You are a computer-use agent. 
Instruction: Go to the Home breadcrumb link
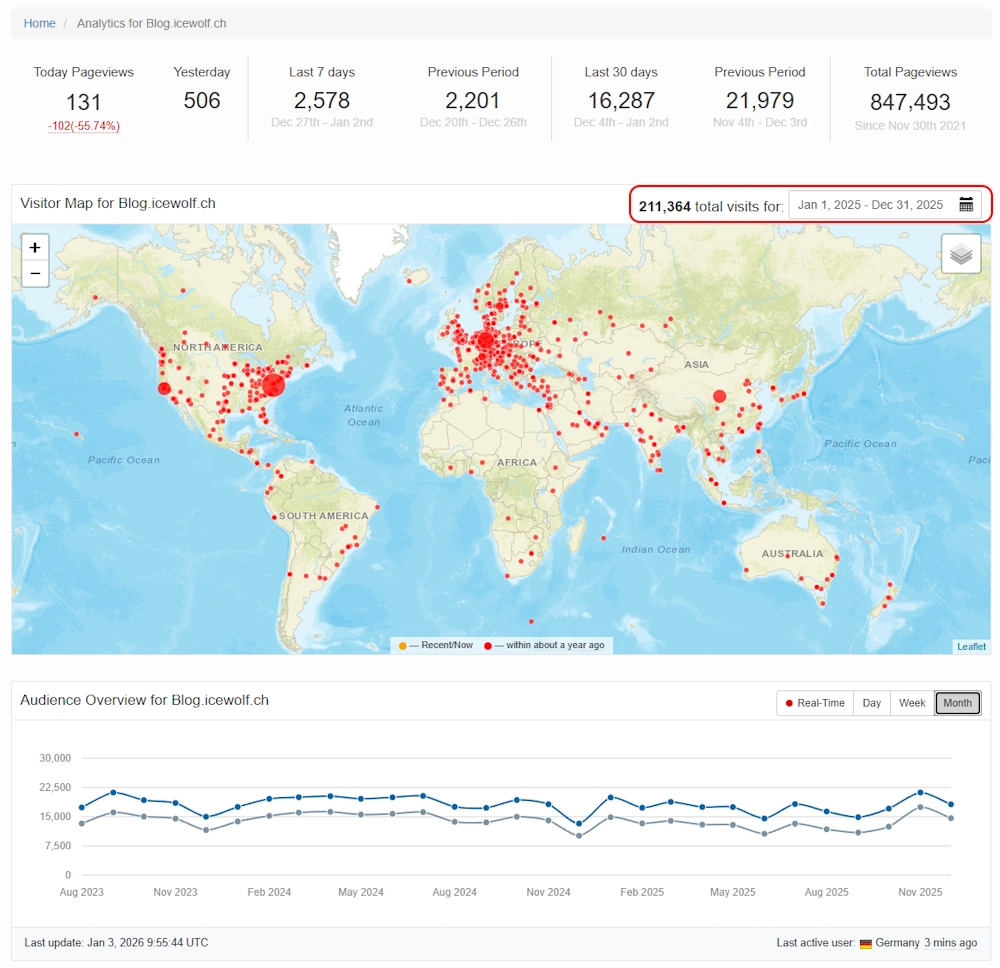[40, 23]
